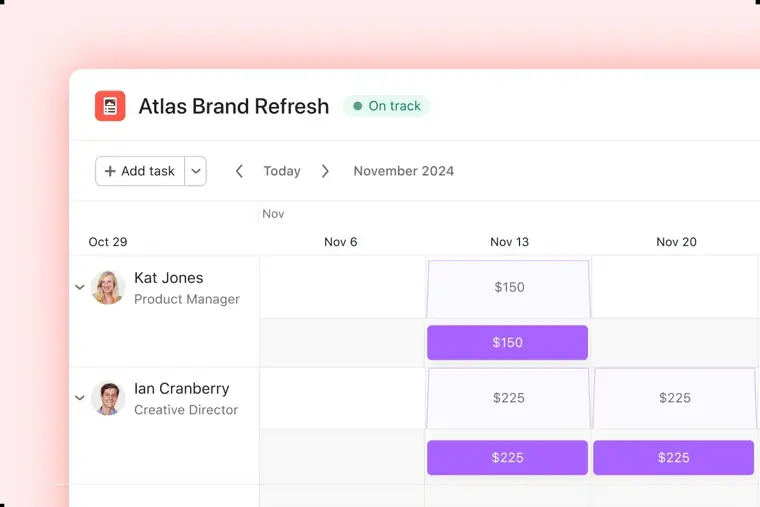
Task: Click Kat Jones outlined $150 cell
Action: point(508,288)
